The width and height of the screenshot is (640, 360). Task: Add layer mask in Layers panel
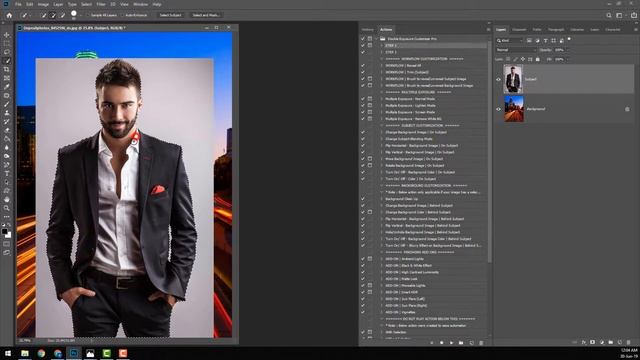pos(593,342)
